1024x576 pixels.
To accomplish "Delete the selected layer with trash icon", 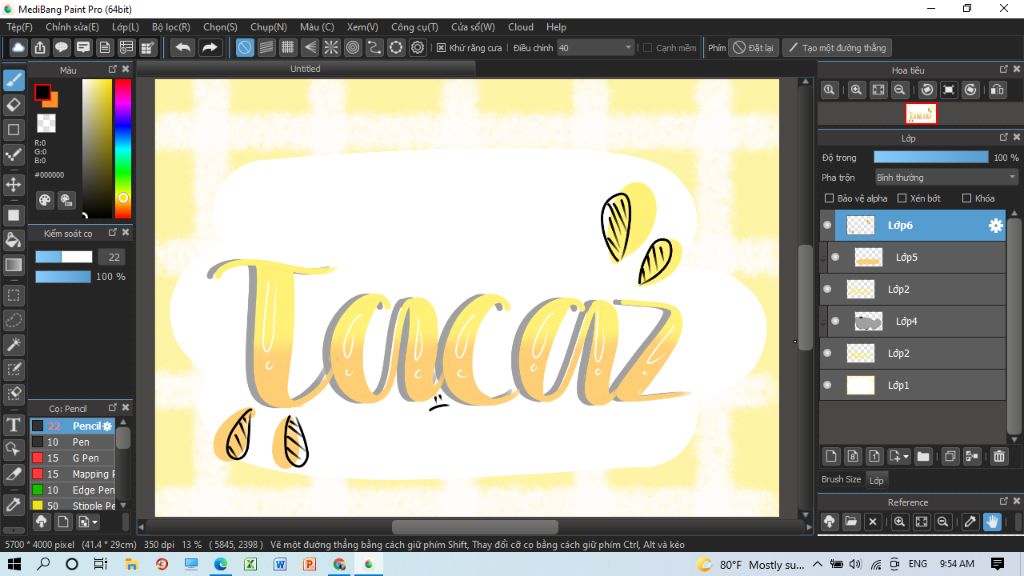I will [x=999, y=456].
